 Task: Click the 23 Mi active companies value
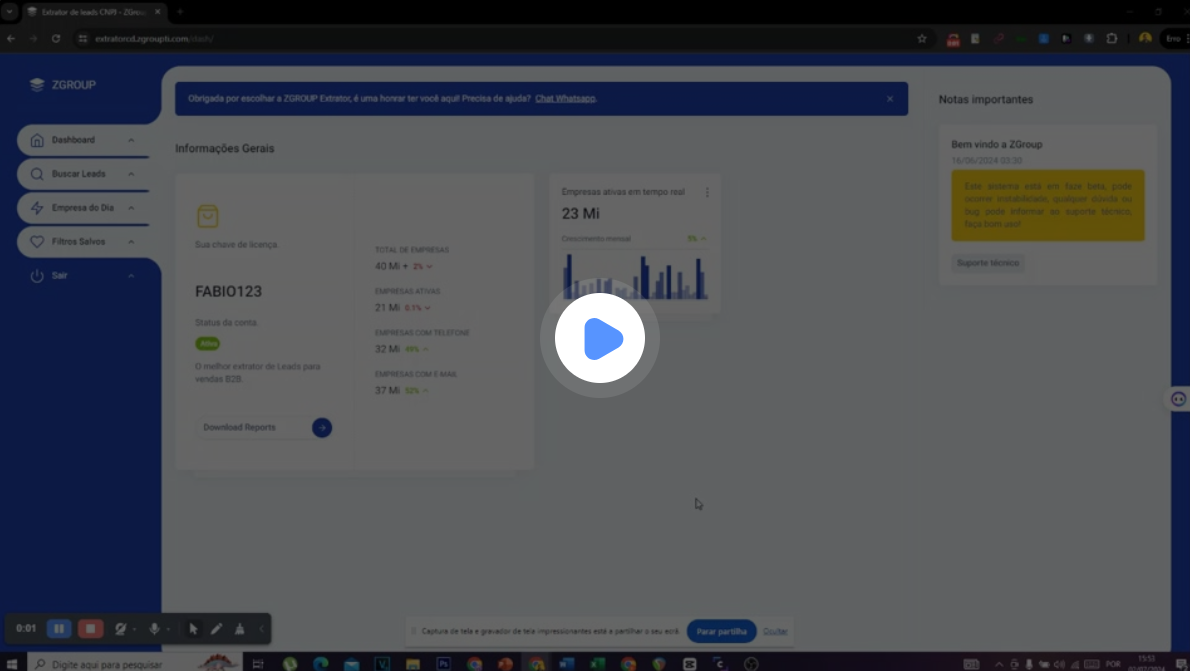point(581,214)
